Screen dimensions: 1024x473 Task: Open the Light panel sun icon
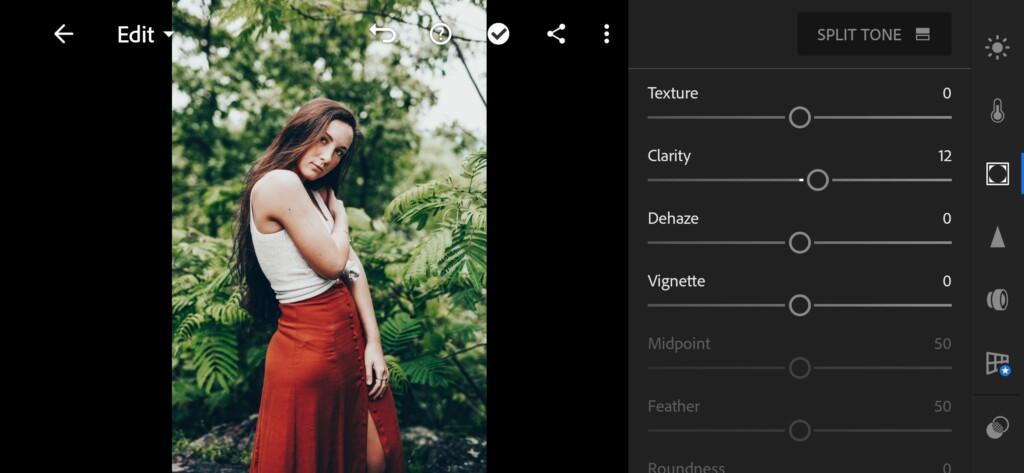[997, 48]
